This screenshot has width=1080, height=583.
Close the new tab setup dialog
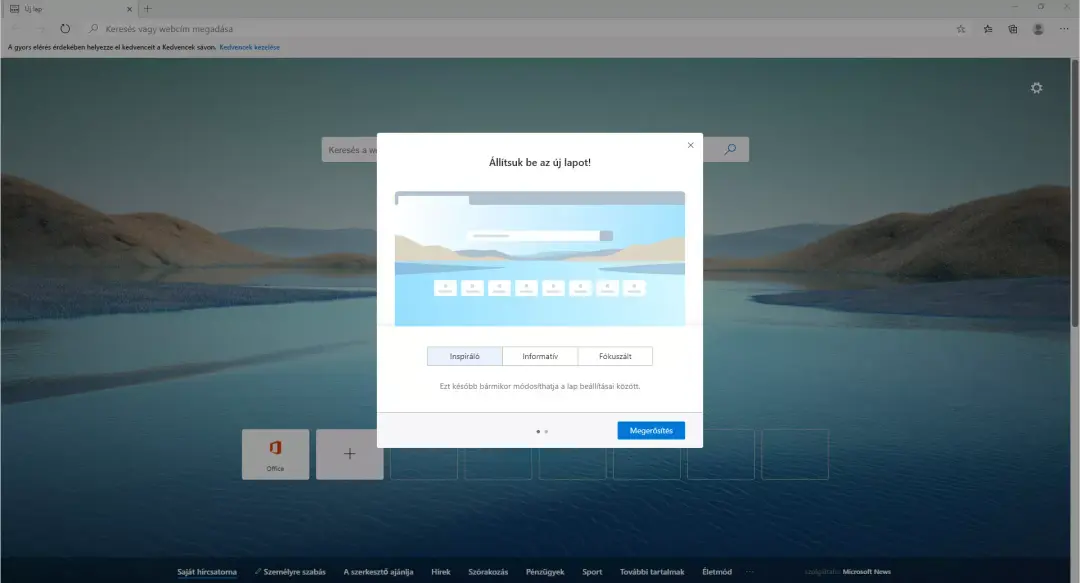tap(690, 145)
